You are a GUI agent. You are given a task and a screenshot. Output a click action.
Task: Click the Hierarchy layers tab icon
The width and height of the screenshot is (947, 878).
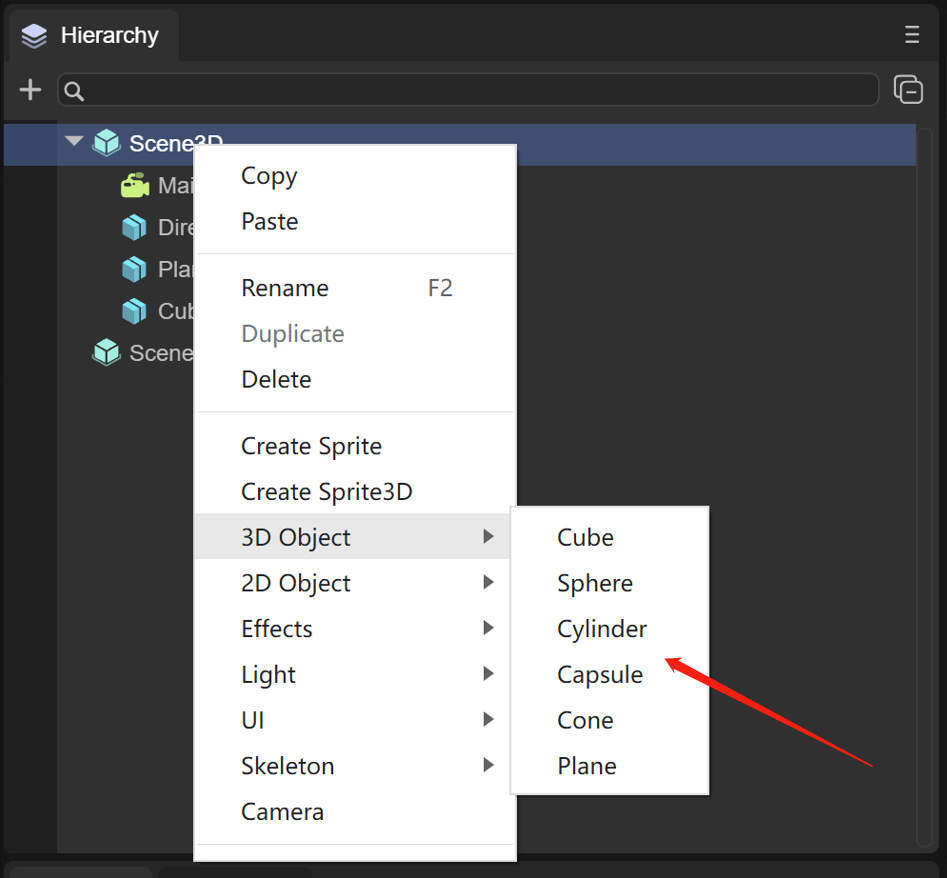click(34, 36)
